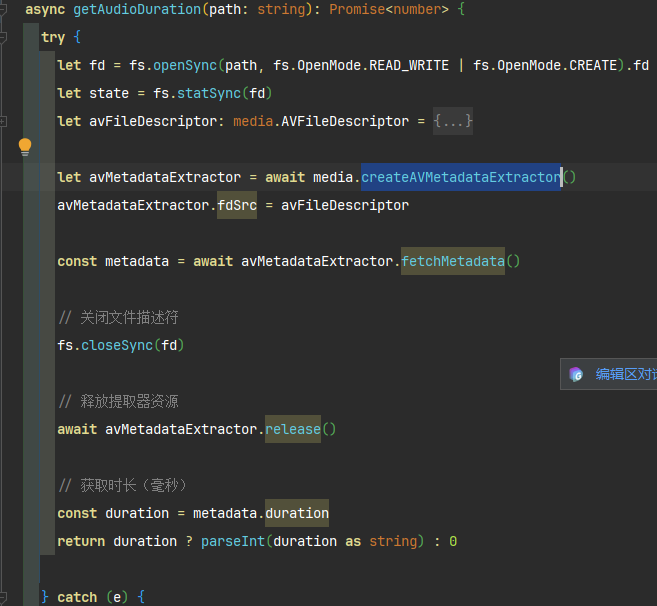The width and height of the screenshot is (657, 606).
Task: Click the highlighted fdSrc property
Action: 237,205
